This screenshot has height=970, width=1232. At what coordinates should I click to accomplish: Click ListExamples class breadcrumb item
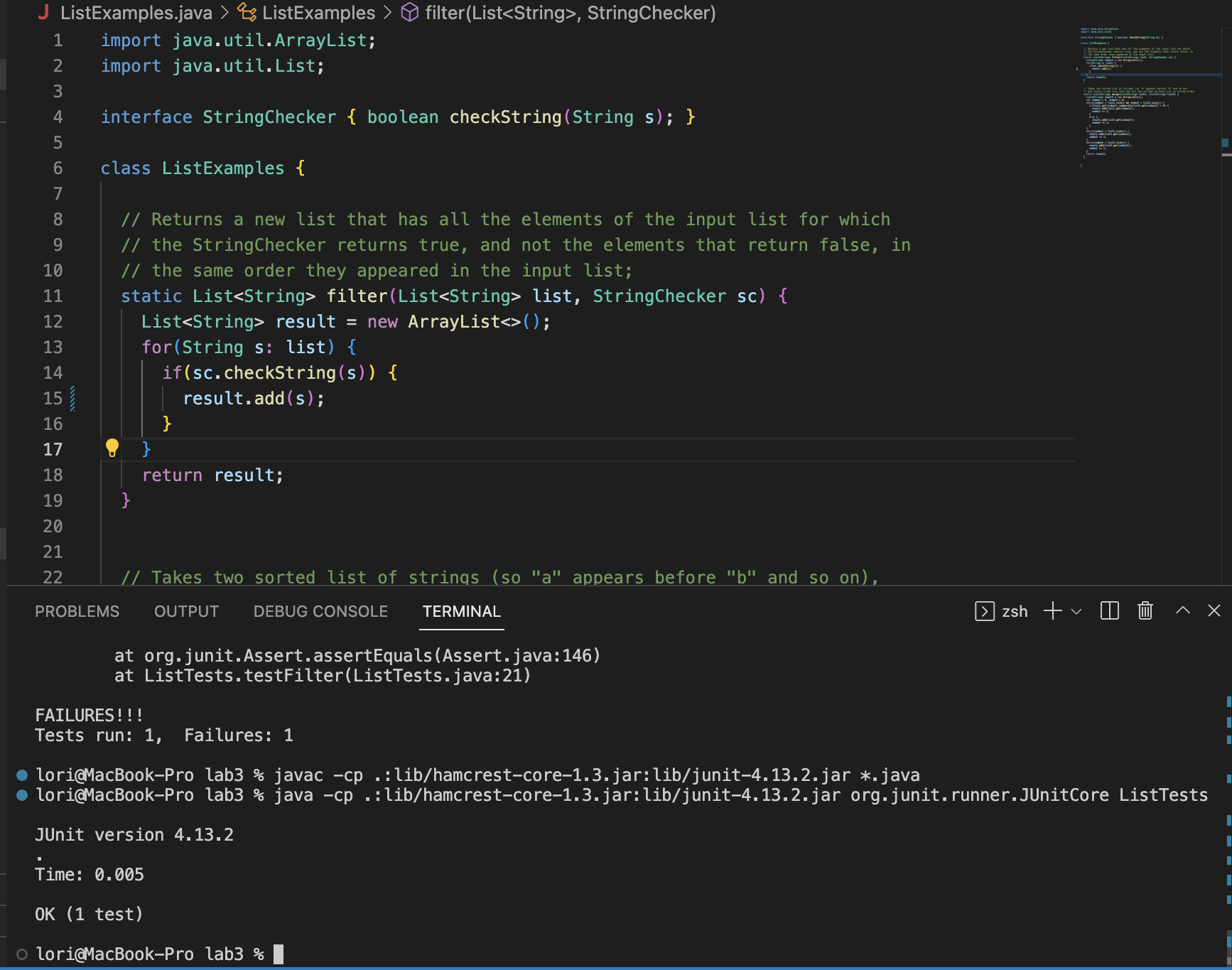(318, 13)
